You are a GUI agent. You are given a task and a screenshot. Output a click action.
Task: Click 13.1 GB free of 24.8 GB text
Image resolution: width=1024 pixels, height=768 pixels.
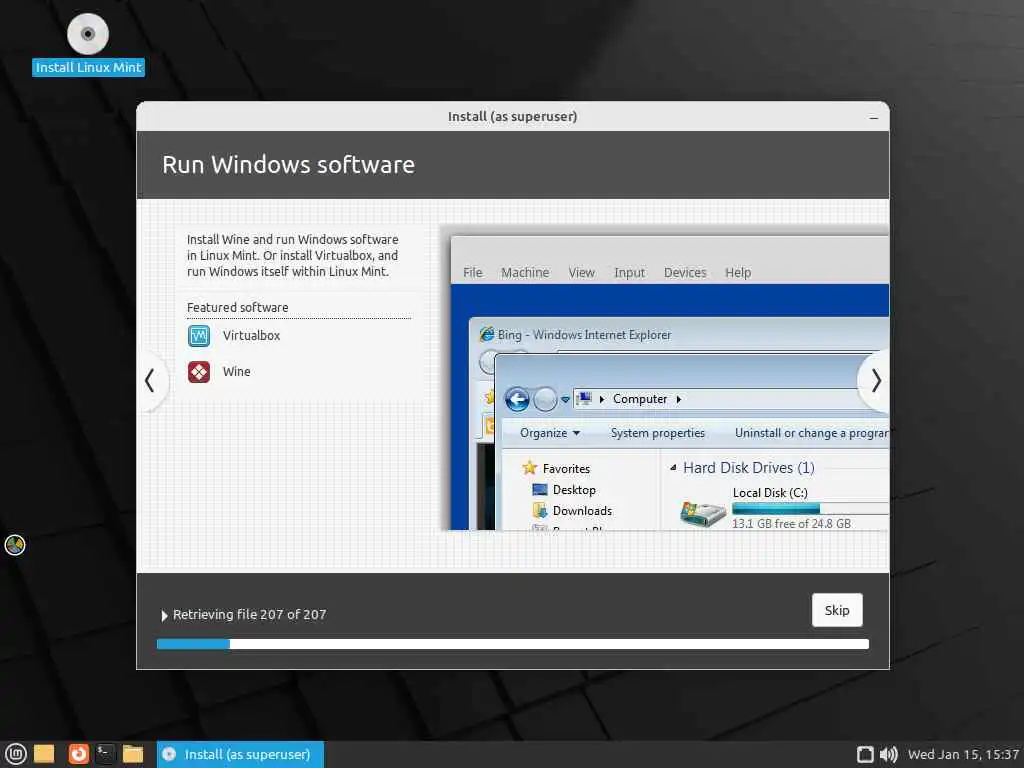(792, 524)
